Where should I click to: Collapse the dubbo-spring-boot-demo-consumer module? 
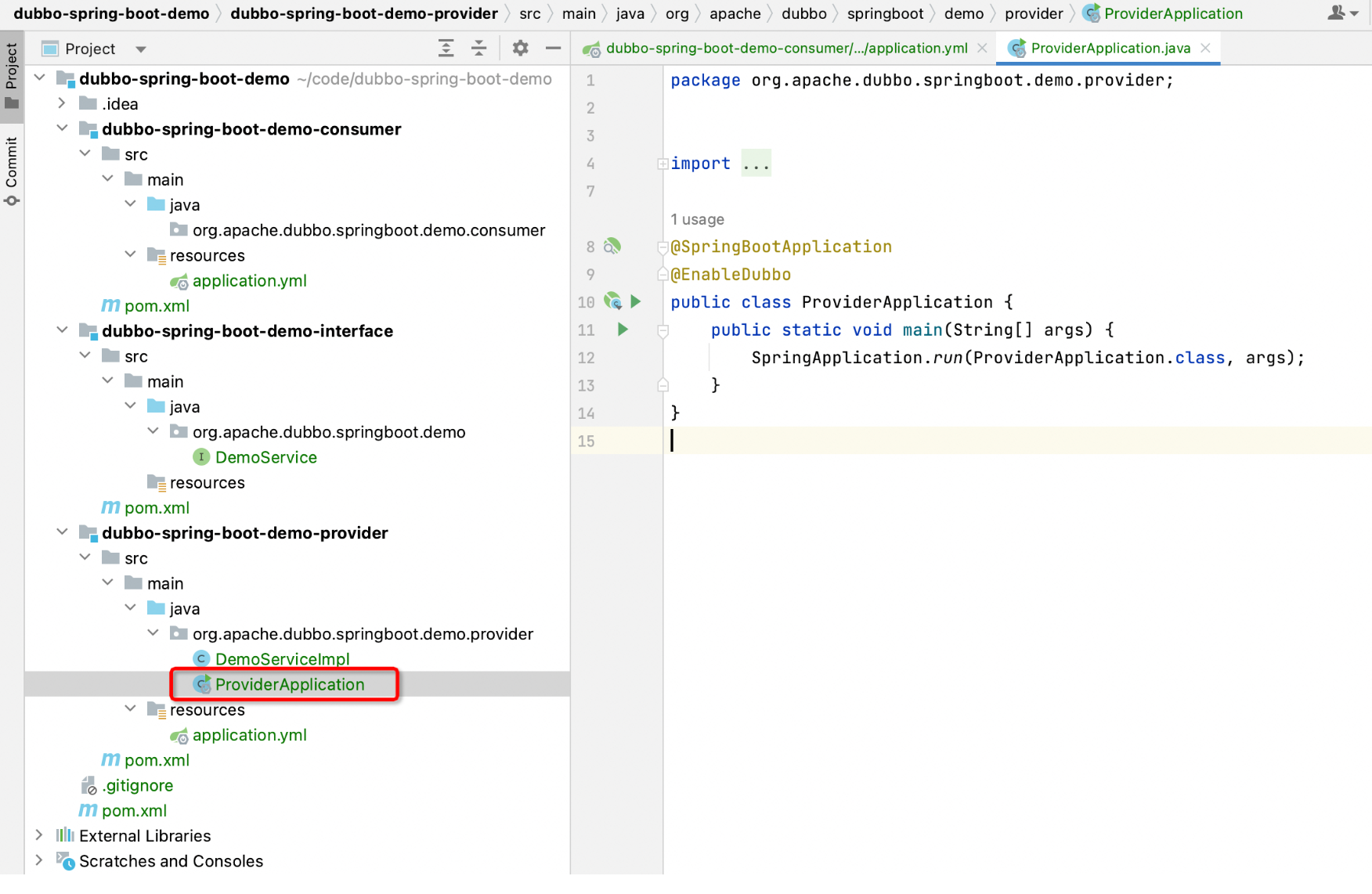(x=62, y=128)
